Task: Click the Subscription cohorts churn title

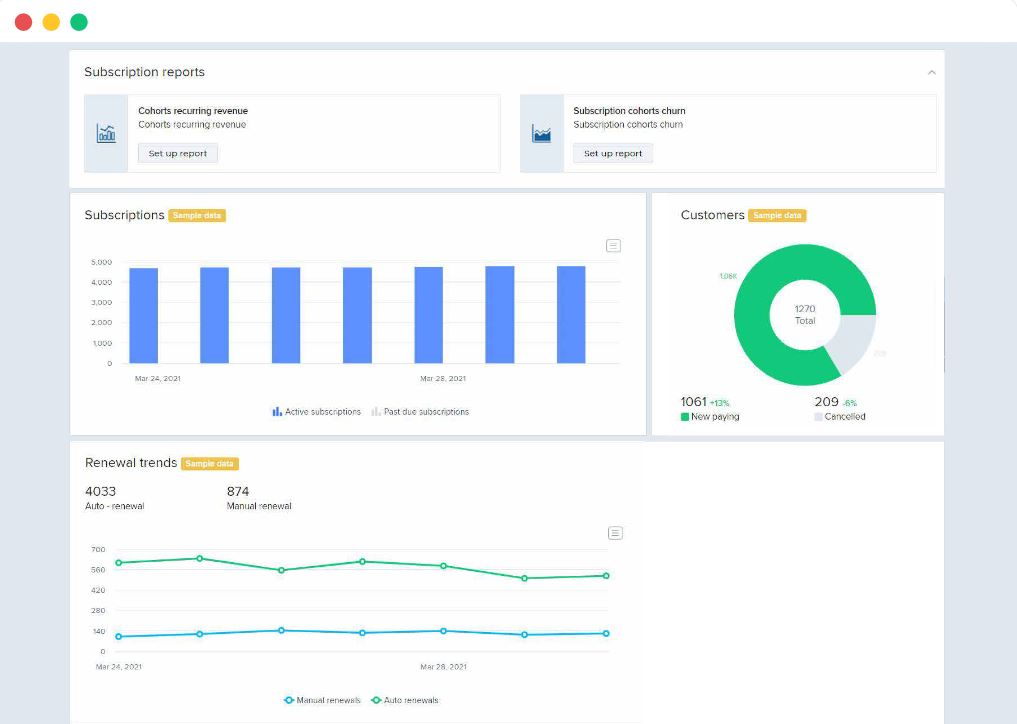Action: coord(629,111)
